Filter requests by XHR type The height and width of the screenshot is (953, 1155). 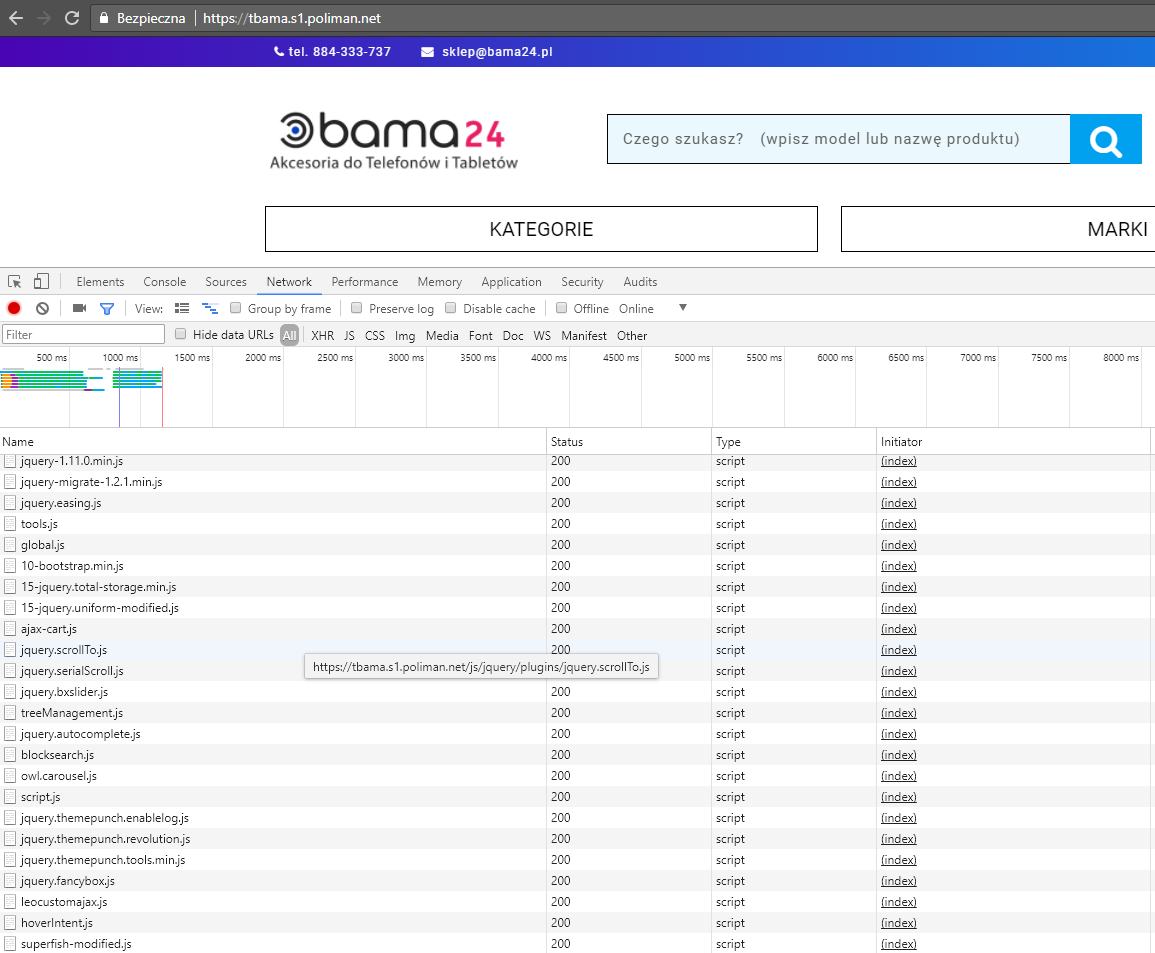pos(322,336)
